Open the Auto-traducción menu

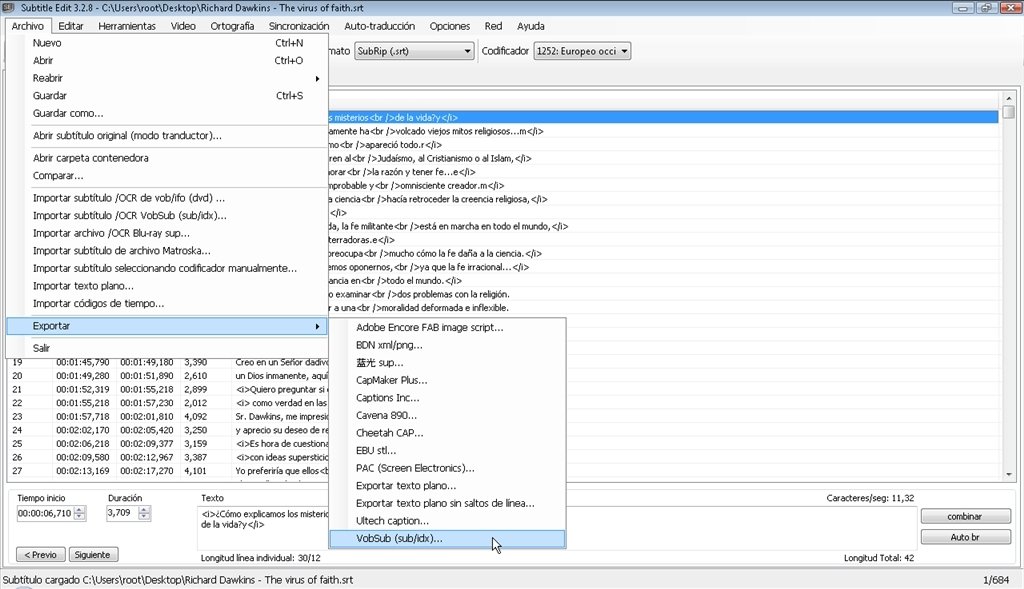[x=379, y=26]
